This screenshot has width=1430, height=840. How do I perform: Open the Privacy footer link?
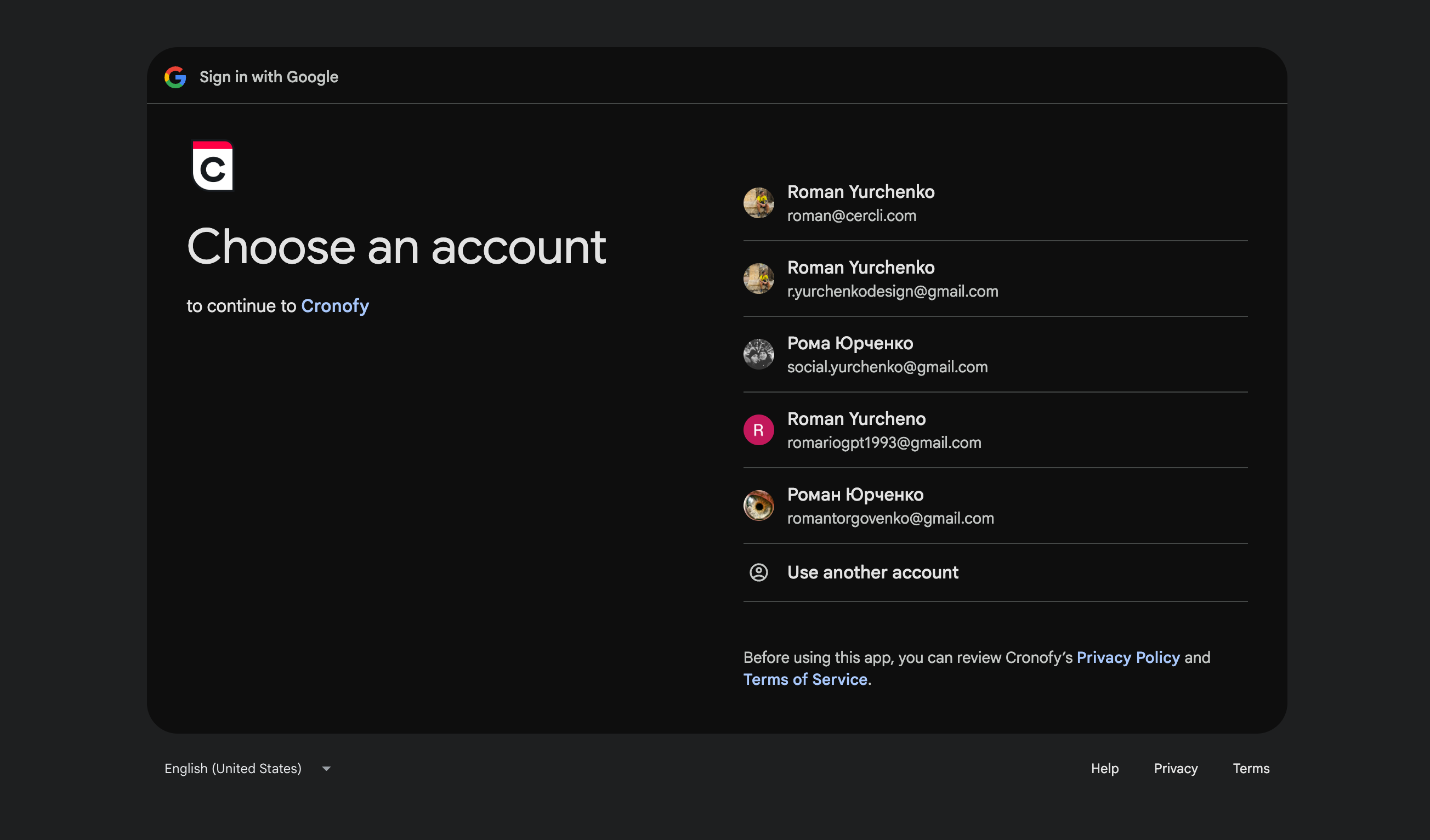[x=1176, y=769]
